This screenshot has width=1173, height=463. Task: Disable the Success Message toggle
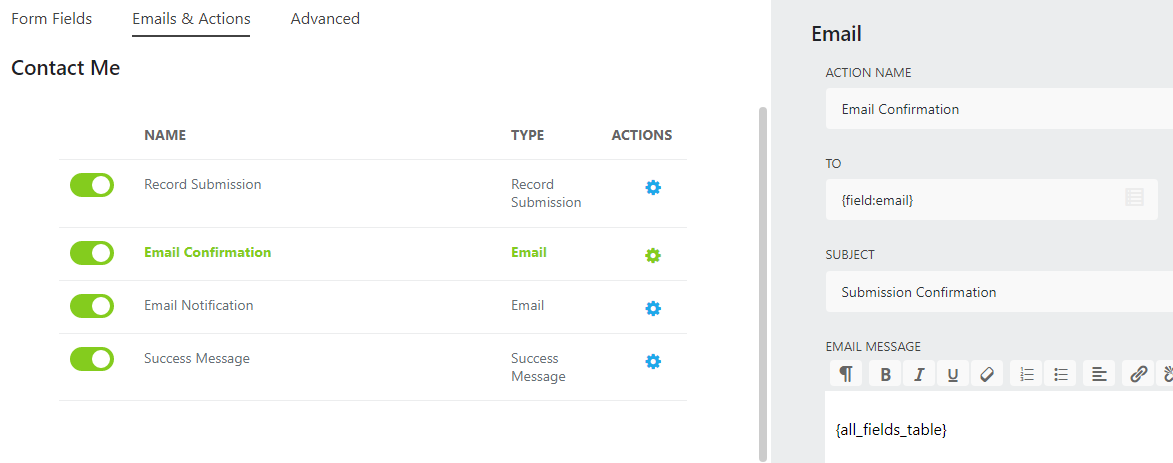92,359
